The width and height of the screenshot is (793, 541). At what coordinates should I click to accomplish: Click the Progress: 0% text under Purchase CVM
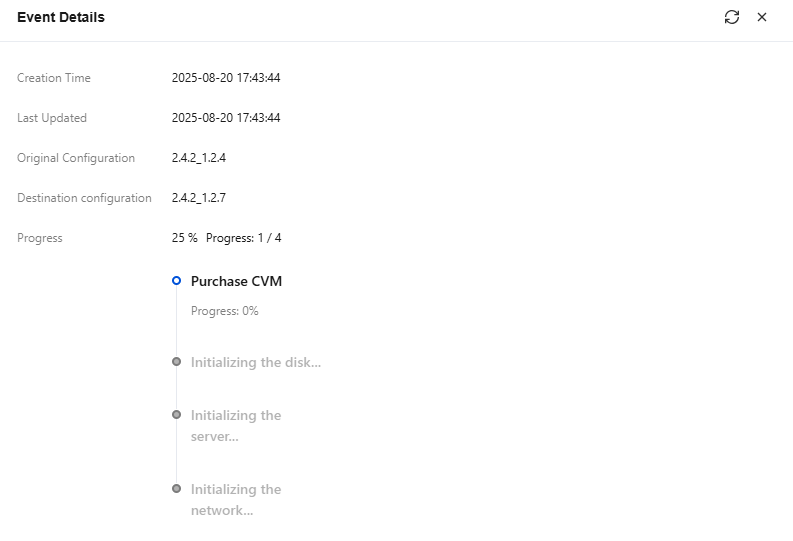[224, 311]
